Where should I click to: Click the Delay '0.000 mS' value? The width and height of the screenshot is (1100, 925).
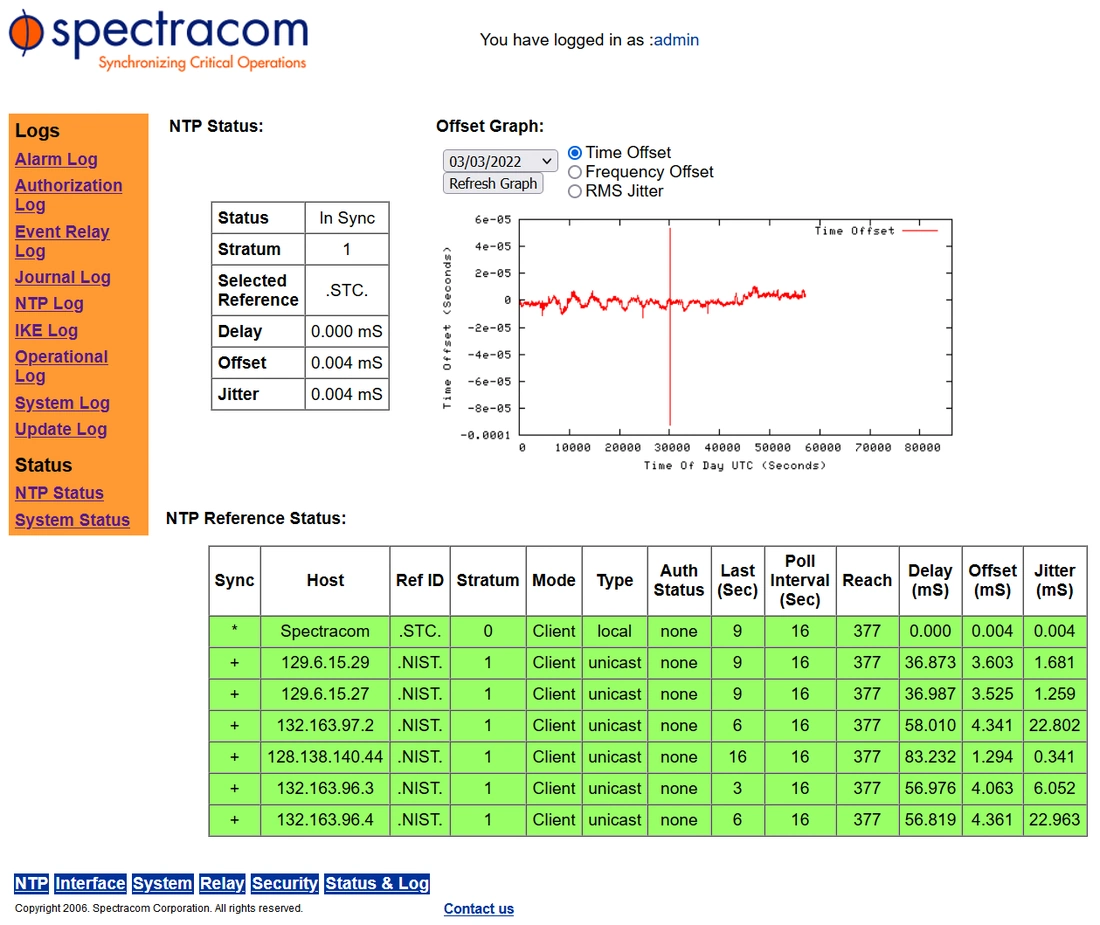click(x=347, y=331)
